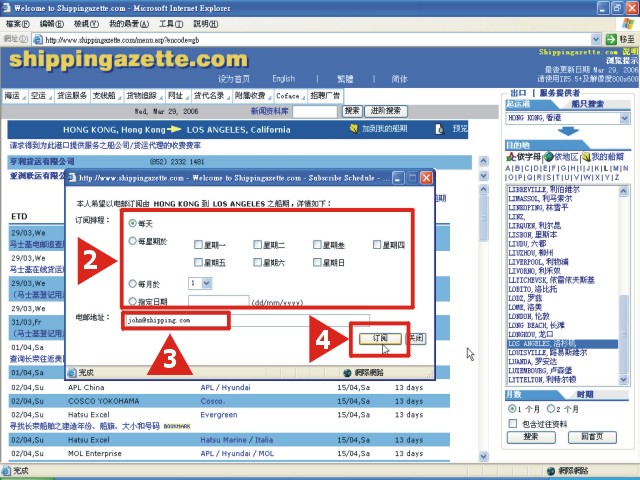The width and height of the screenshot is (640, 480).
Task: Open the address bar history dropdown
Action: pos(596,40)
